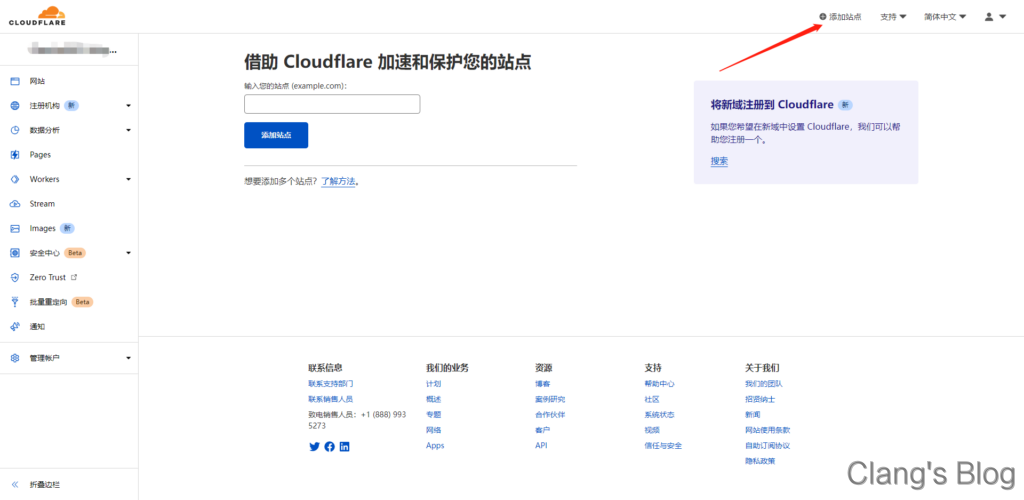The height and width of the screenshot is (500, 1024).
Task: Collapse the sidebar with double-chevron icon
Action: tap(15, 485)
